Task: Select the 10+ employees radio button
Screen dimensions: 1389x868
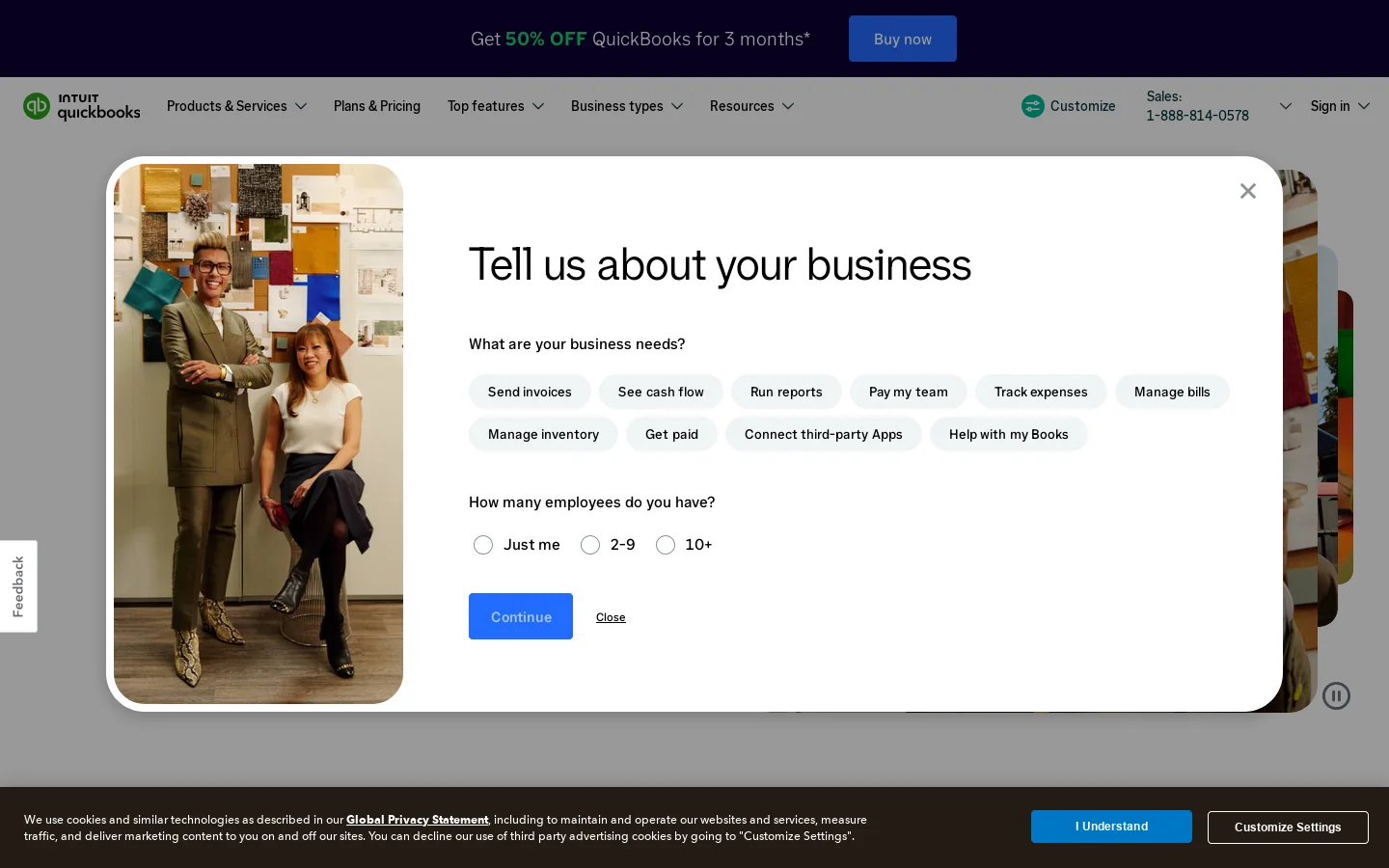Action: click(666, 545)
